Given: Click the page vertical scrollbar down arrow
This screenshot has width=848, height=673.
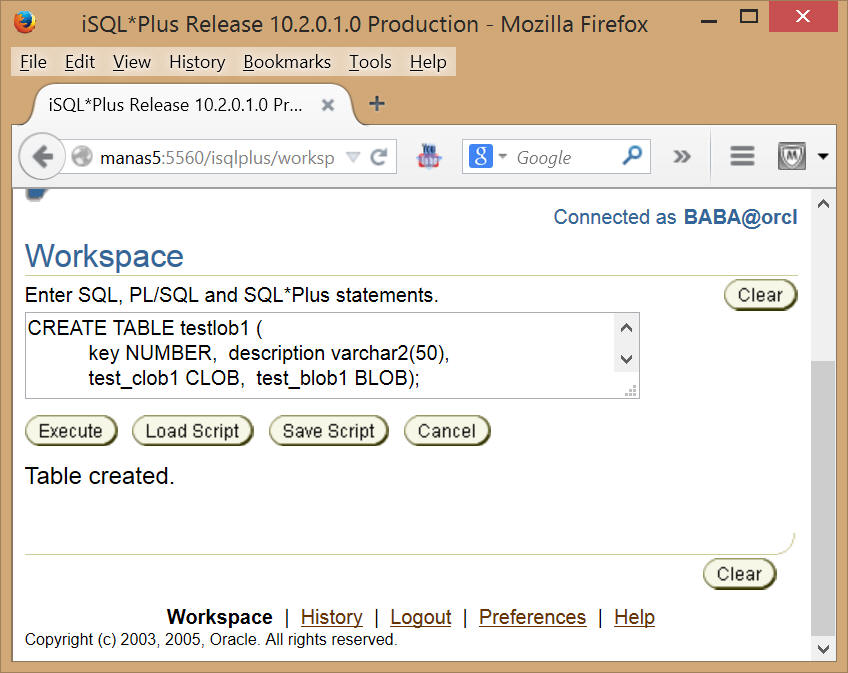Looking at the screenshot, I should [x=823, y=649].
